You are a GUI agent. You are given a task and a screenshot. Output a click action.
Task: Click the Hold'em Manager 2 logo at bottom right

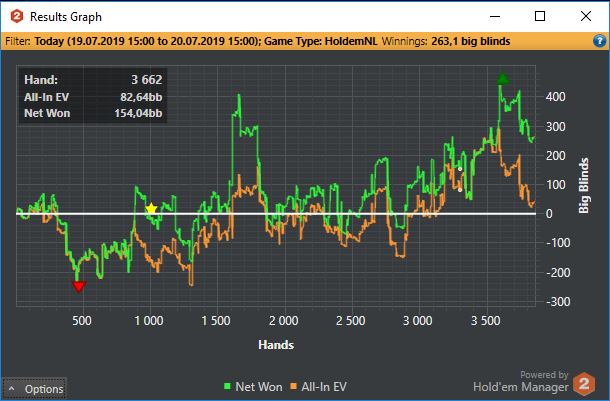point(584,384)
